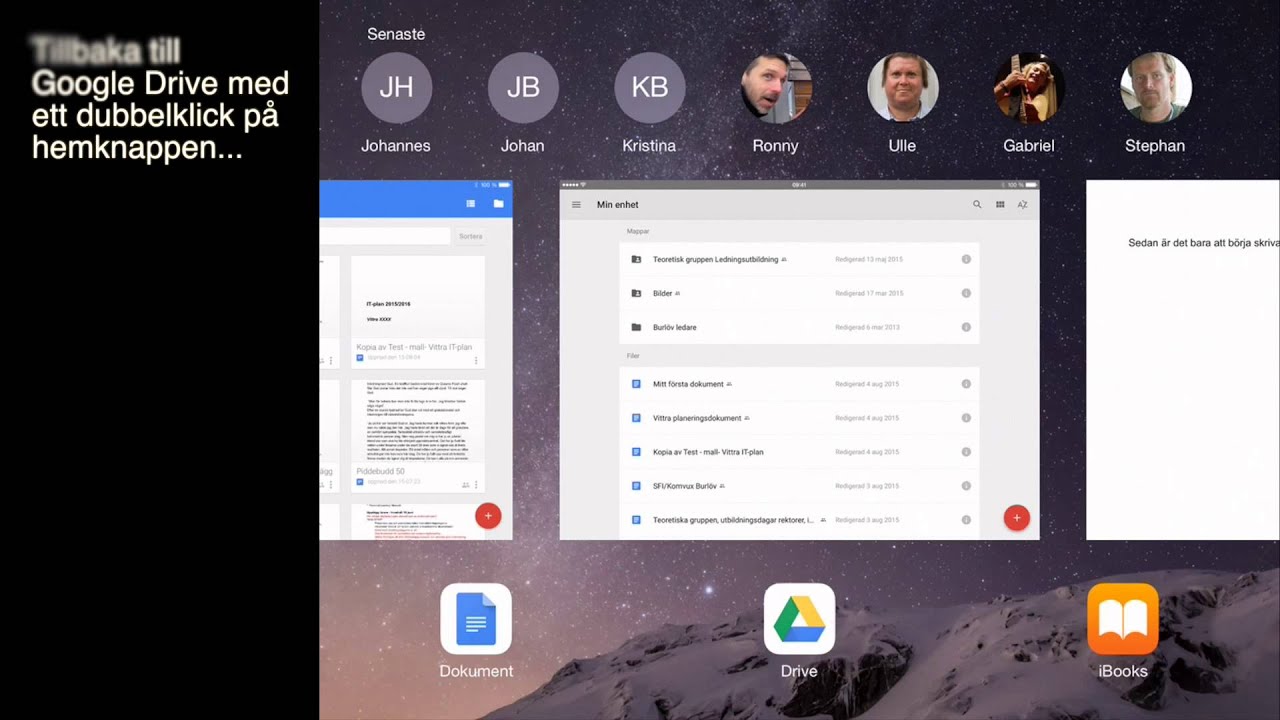Open the Drive app icon
This screenshot has height=720, width=1280.
tap(799, 619)
